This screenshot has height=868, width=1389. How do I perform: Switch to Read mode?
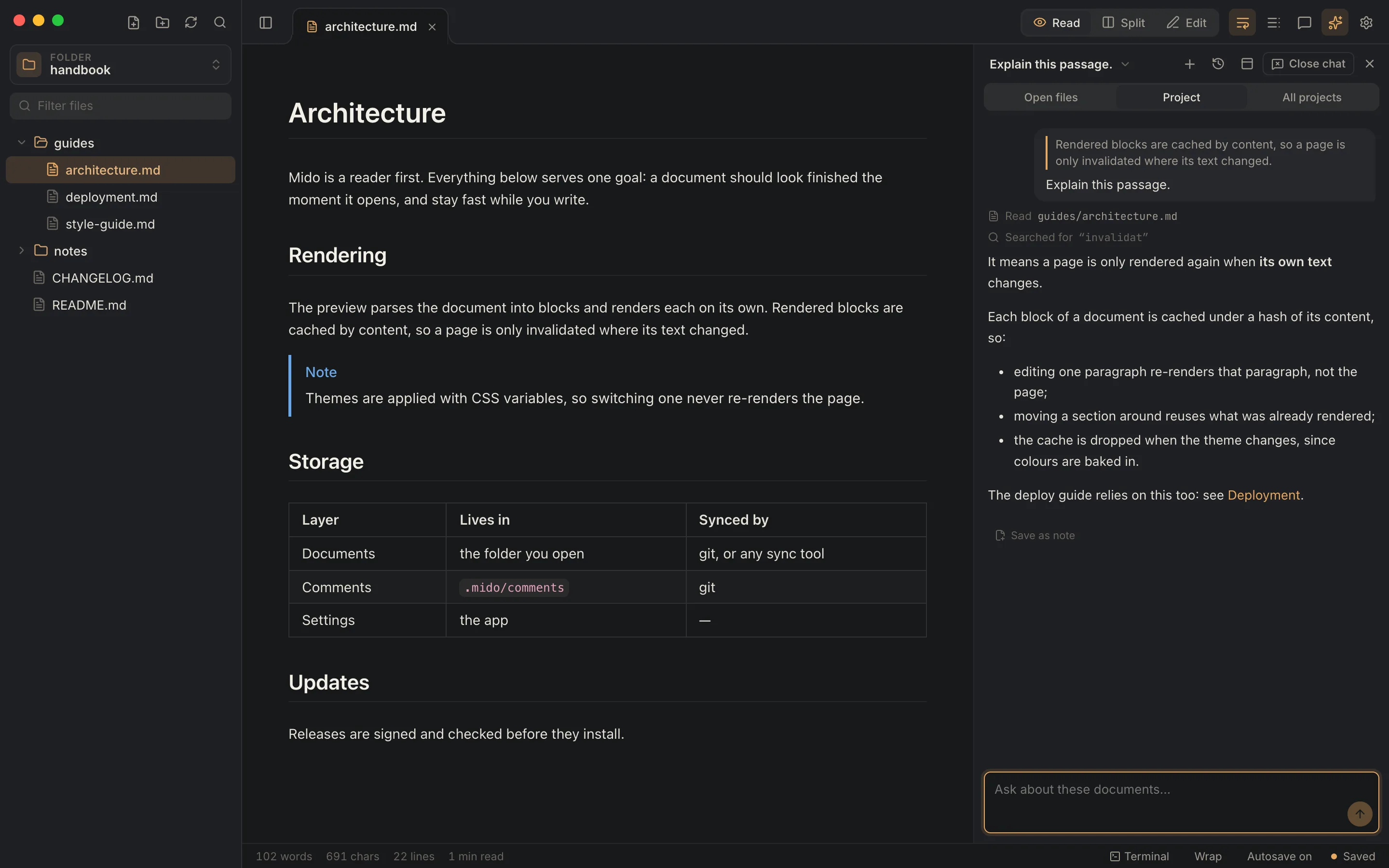[x=1057, y=22]
